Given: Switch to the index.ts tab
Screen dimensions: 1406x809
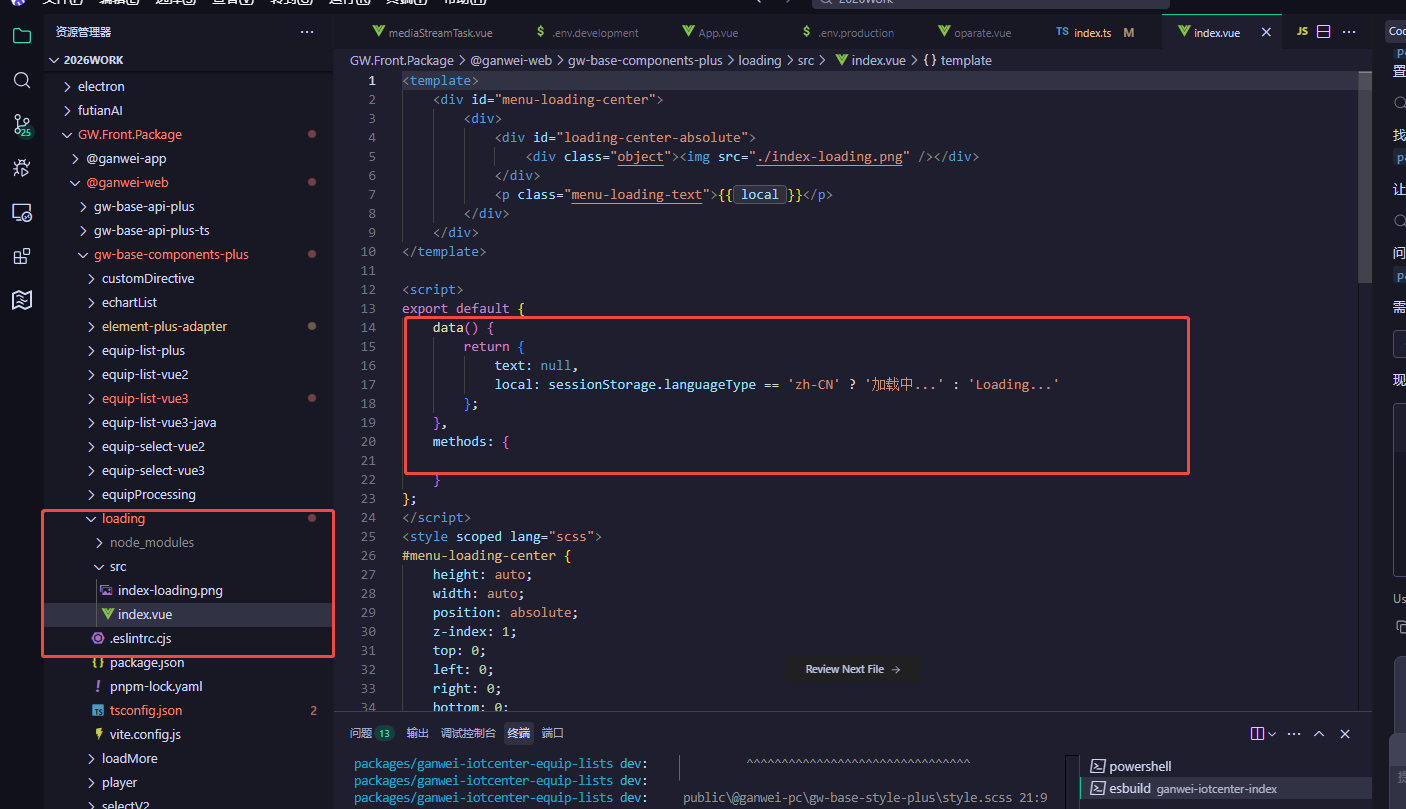Looking at the screenshot, I should (x=1092, y=33).
